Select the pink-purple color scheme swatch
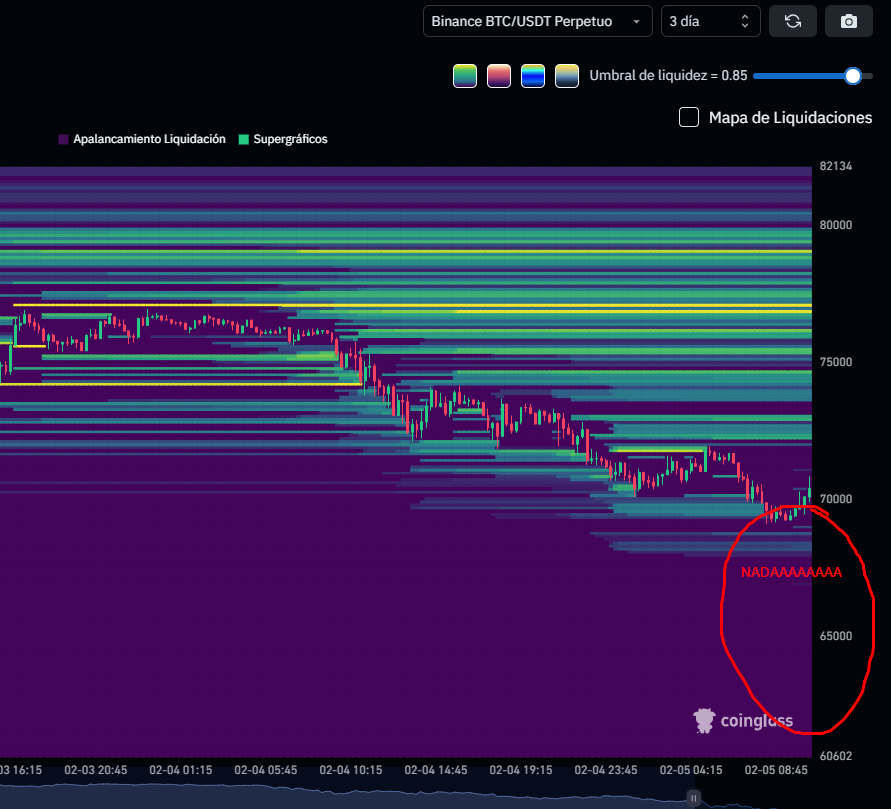The image size is (891, 809). pos(499,76)
